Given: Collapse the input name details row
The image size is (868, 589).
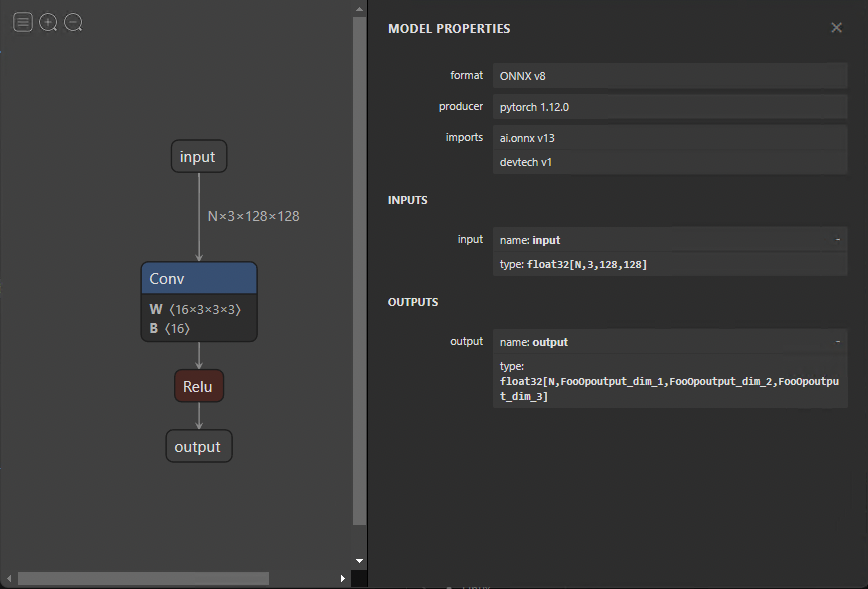Looking at the screenshot, I should click(837, 240).
